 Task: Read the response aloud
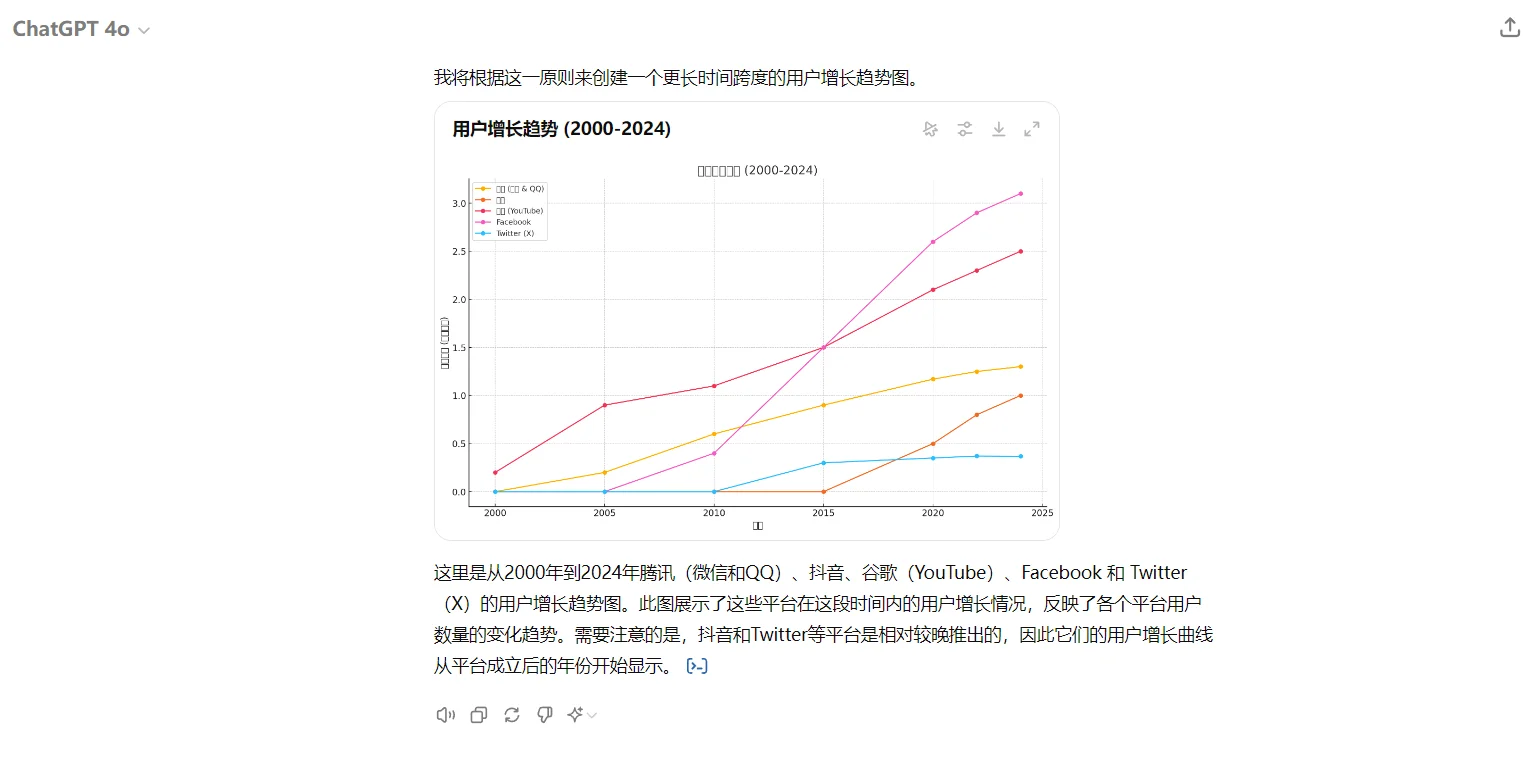pos(446,714)
